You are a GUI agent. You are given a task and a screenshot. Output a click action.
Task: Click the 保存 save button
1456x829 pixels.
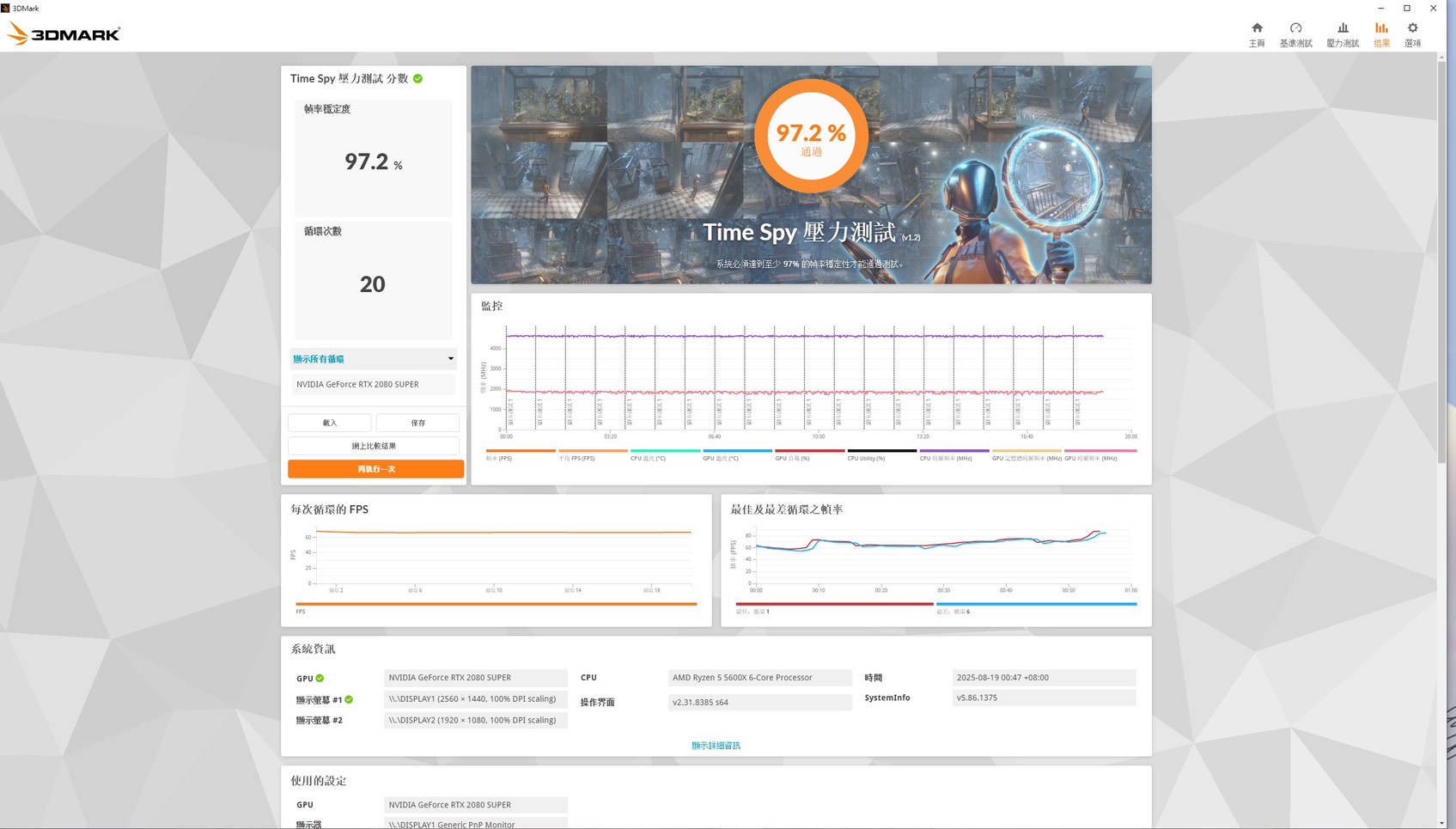pos(418,423)
